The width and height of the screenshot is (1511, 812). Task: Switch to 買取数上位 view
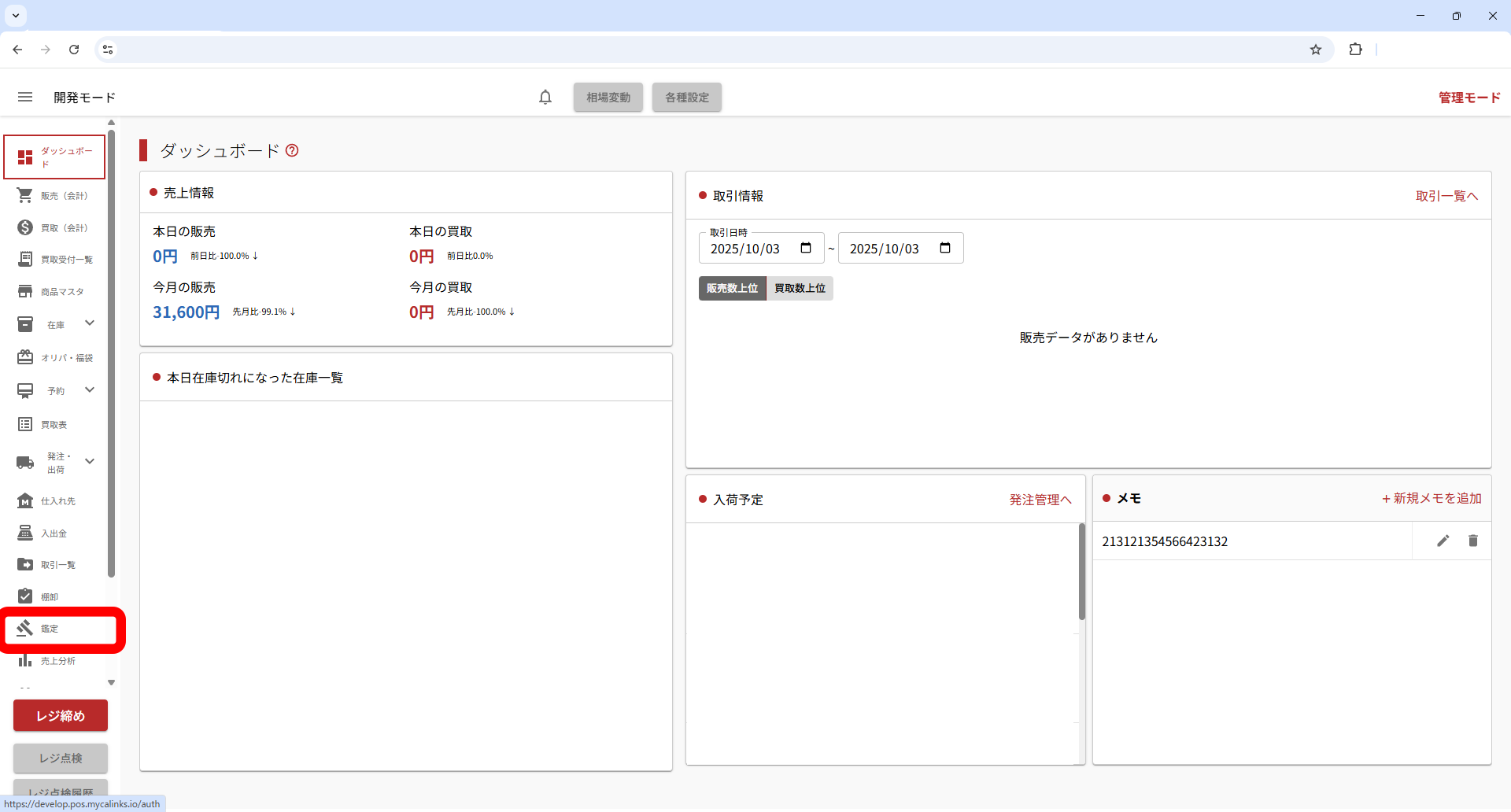coord(800,288)
